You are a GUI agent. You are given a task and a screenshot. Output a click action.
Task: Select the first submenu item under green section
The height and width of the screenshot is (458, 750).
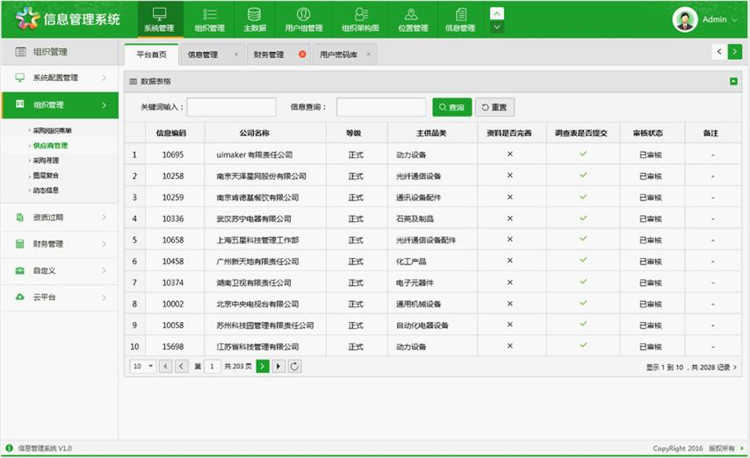52,131
